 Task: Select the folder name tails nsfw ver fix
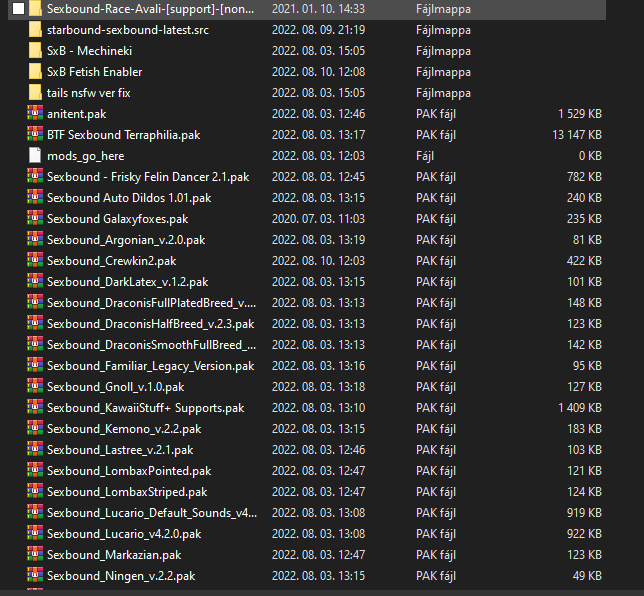(x=88, y=93)
